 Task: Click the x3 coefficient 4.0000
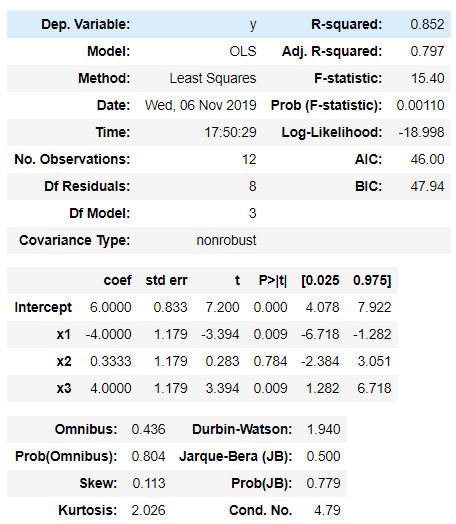[x=111, y=389]
